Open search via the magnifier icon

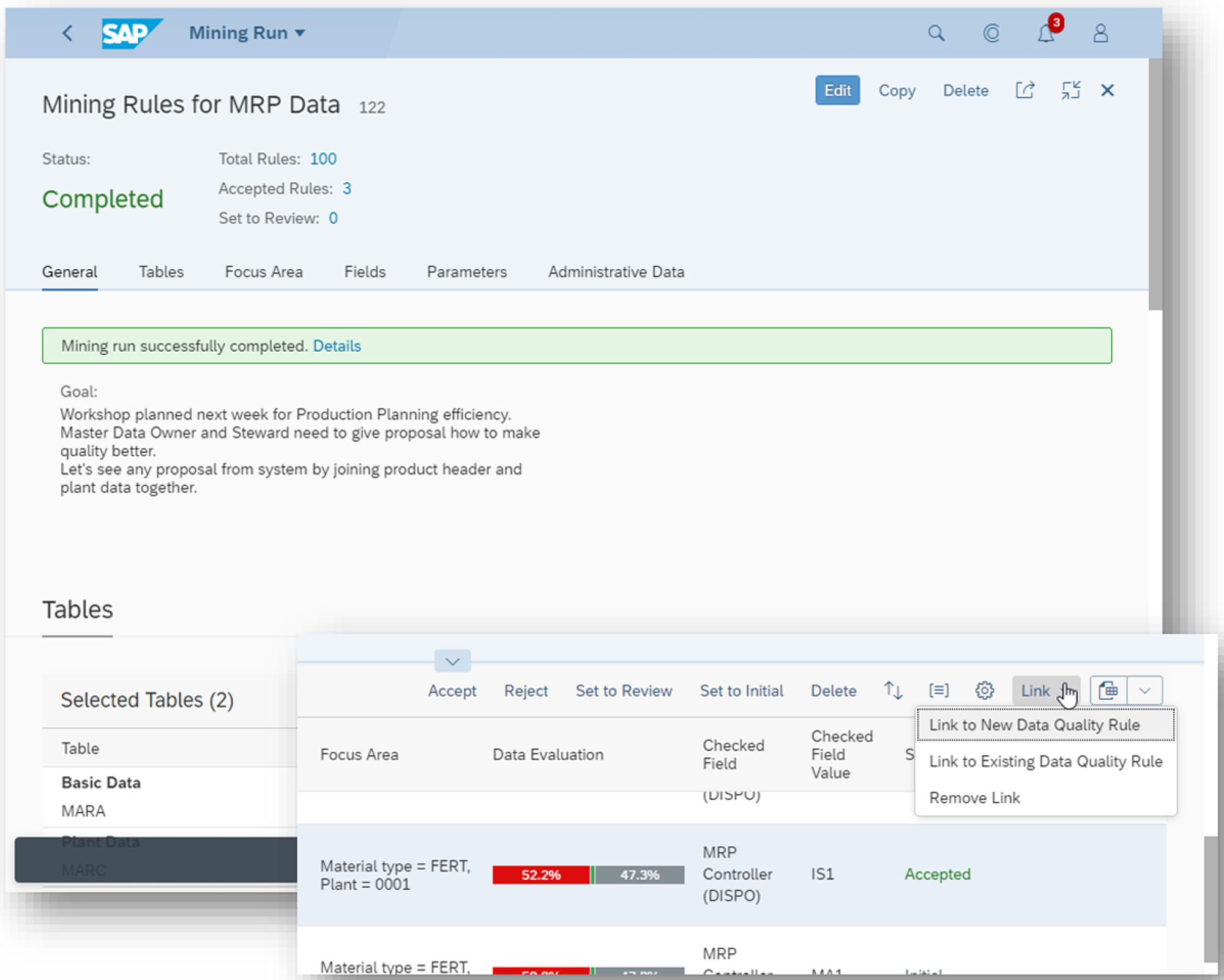pos(936,33)
